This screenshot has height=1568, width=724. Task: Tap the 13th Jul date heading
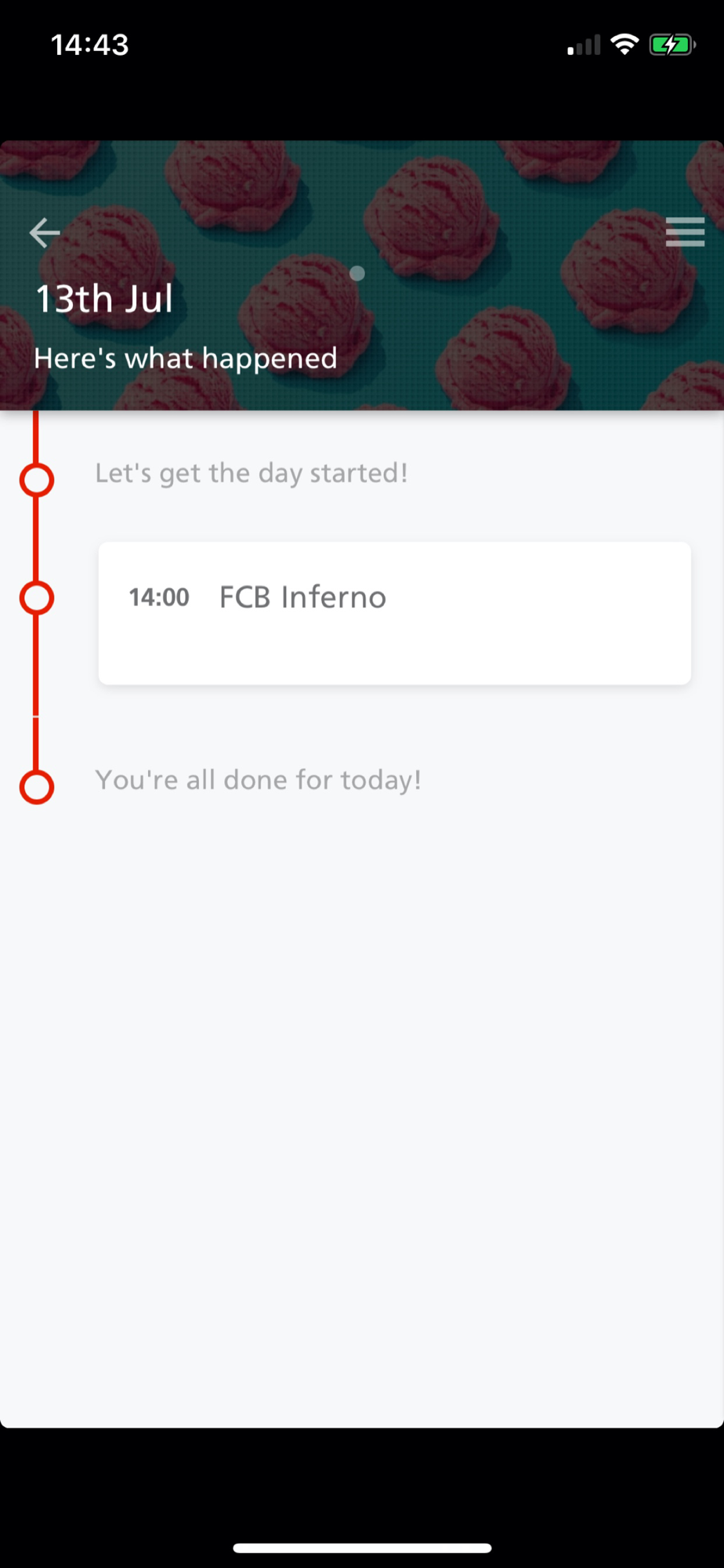click(x=104, y=299)
